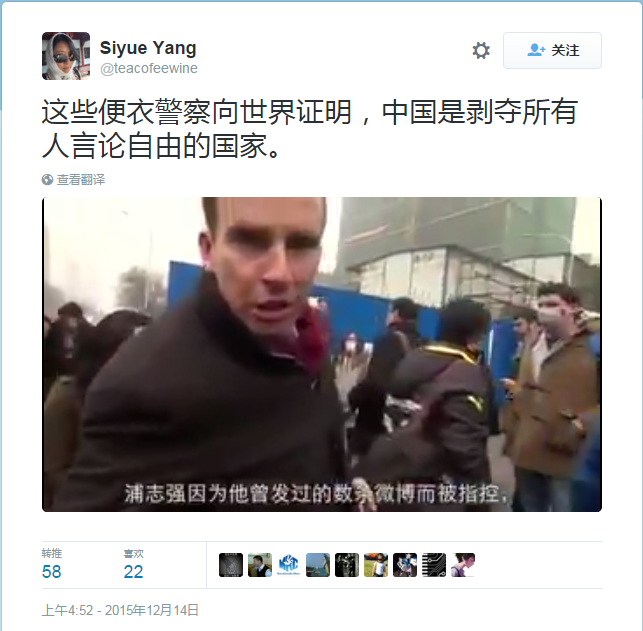Play the embedded video thumbnail
Image resolution: width=643 pixels, height=631 pixels.
click(x=322, y=354)
